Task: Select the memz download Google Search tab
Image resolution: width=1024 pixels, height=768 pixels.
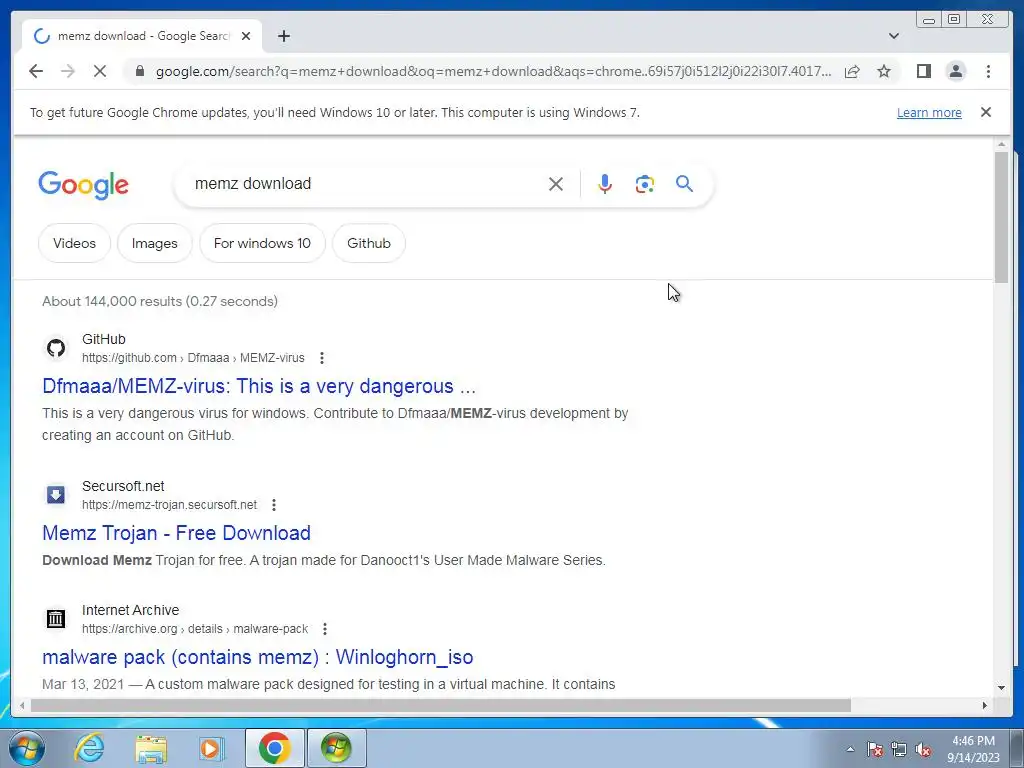Action: point(142,37)
